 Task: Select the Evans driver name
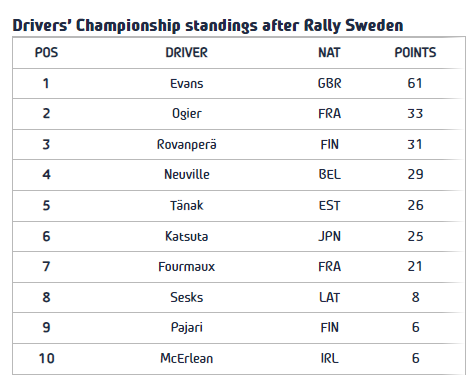tap(187, 83)
